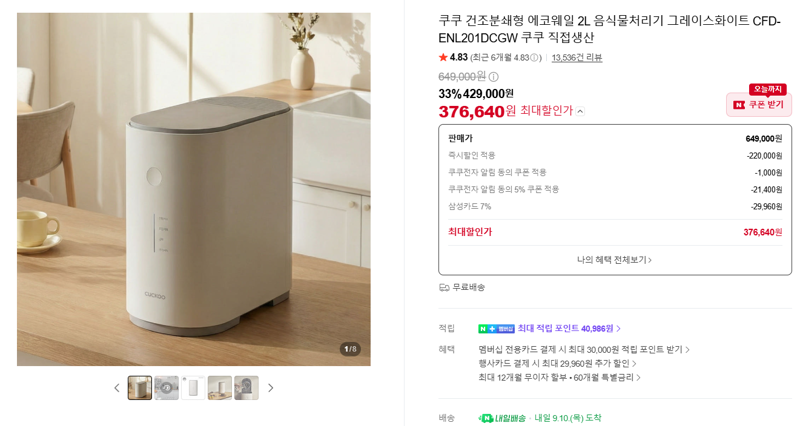Select the first product thumbnail image
This screenshot has height=426, width=800.
(140, 388)
